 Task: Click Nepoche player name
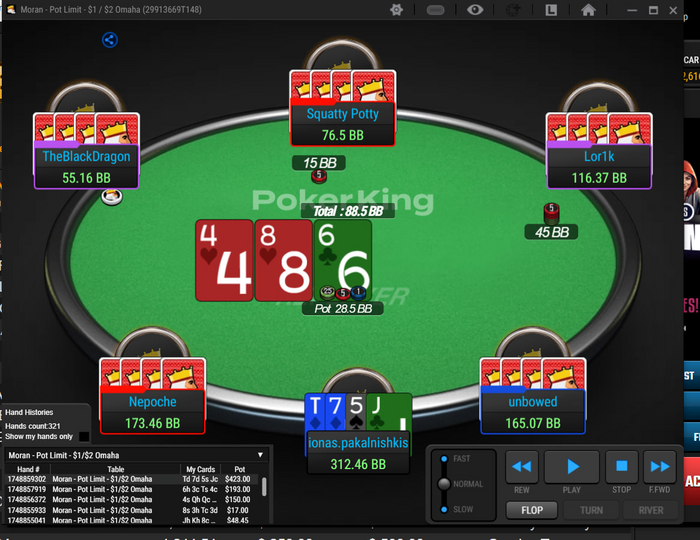tap(153, 402)
